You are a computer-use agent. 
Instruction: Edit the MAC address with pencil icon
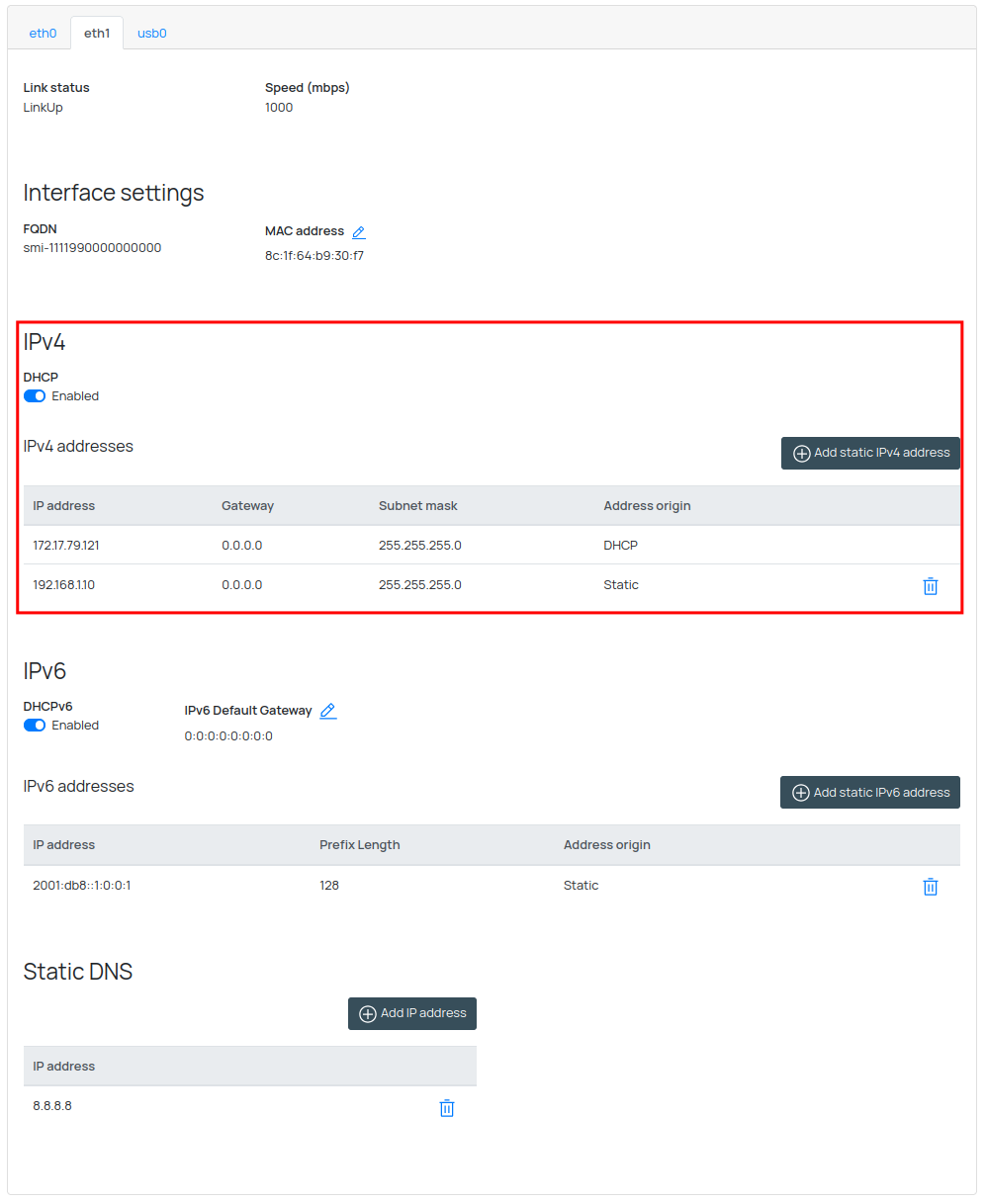359,232
